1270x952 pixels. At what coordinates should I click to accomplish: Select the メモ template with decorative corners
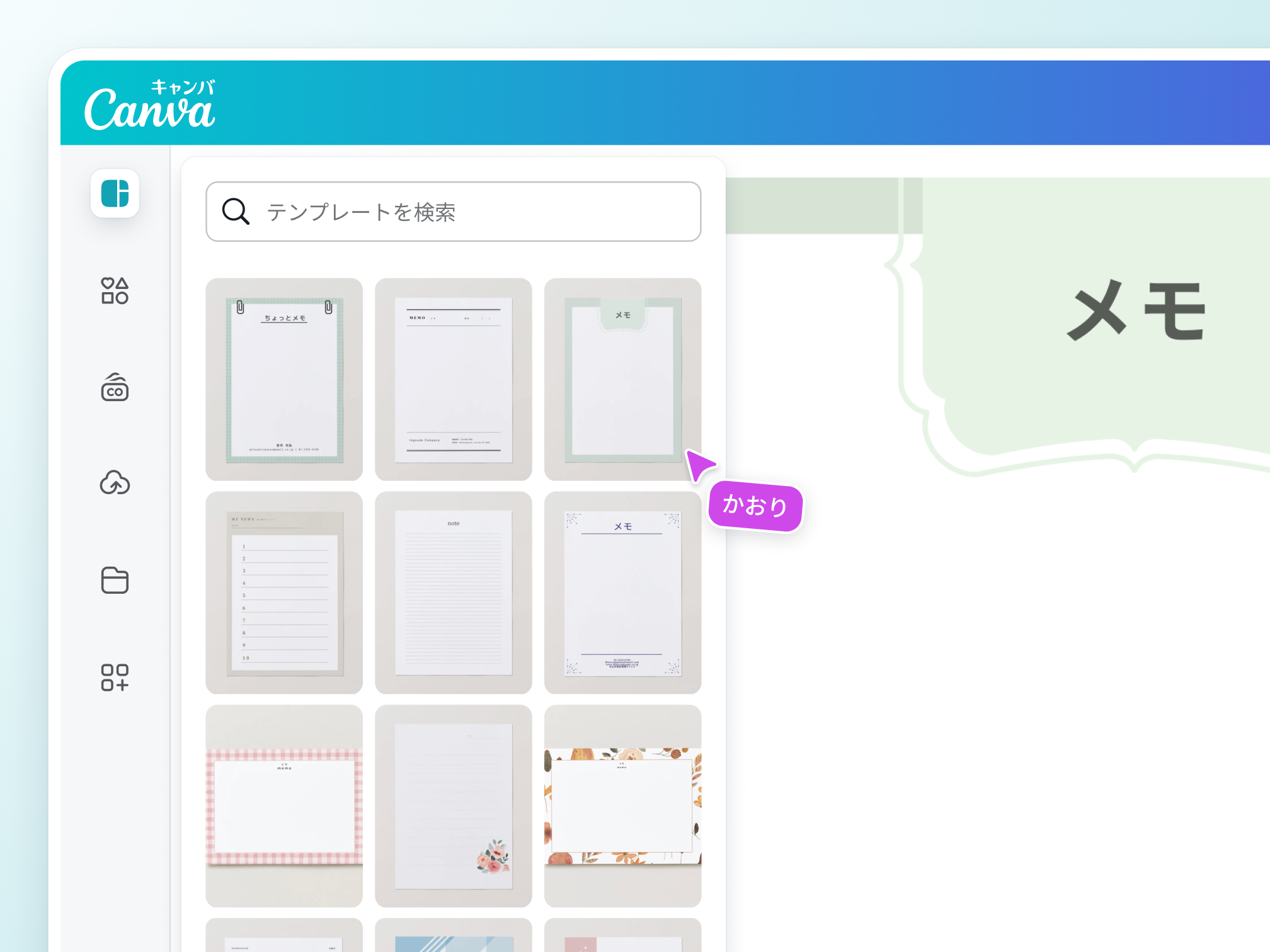click(x=622, y=592)
